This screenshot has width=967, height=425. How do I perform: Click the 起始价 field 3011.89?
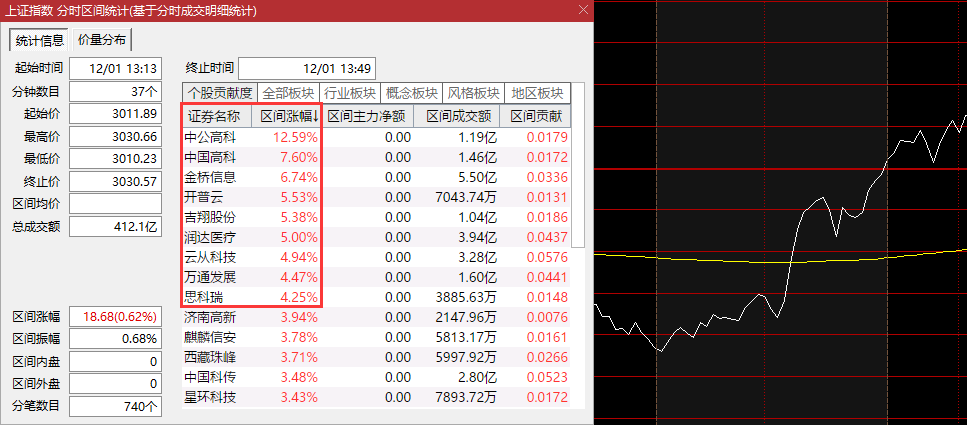coord(115,114)
